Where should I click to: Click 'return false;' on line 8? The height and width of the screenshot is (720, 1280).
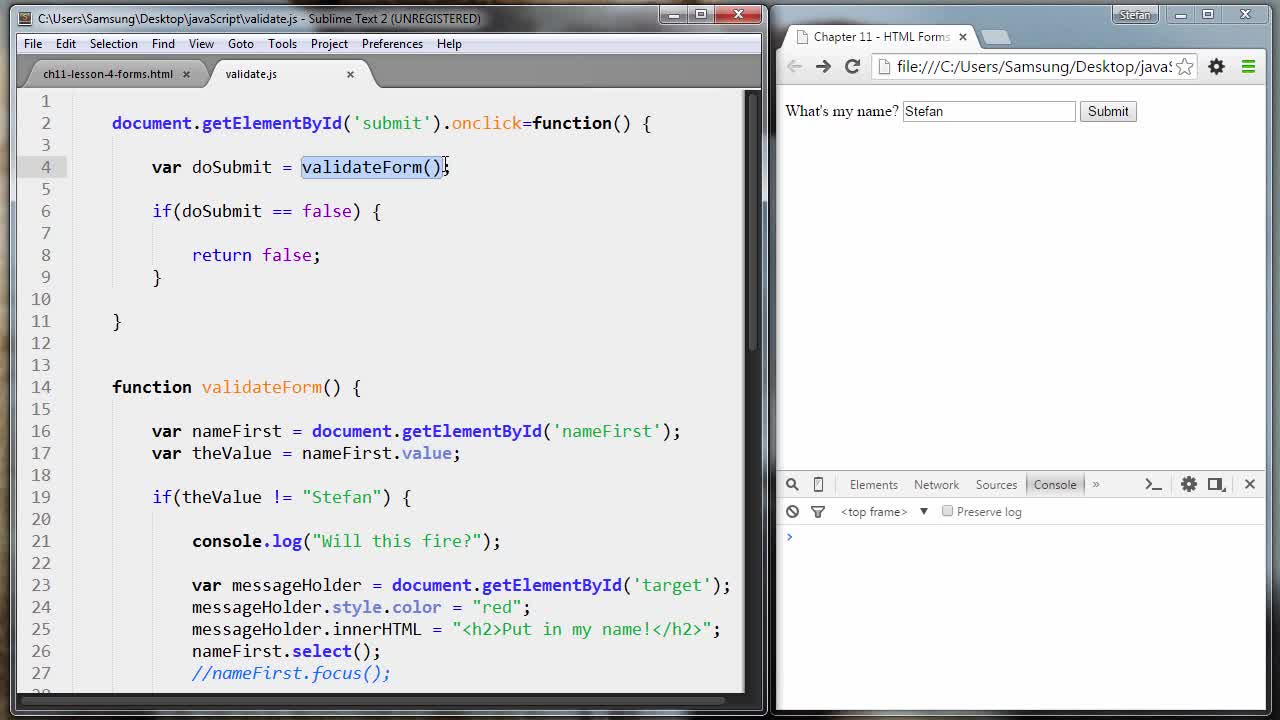click(x=256, y=255)
